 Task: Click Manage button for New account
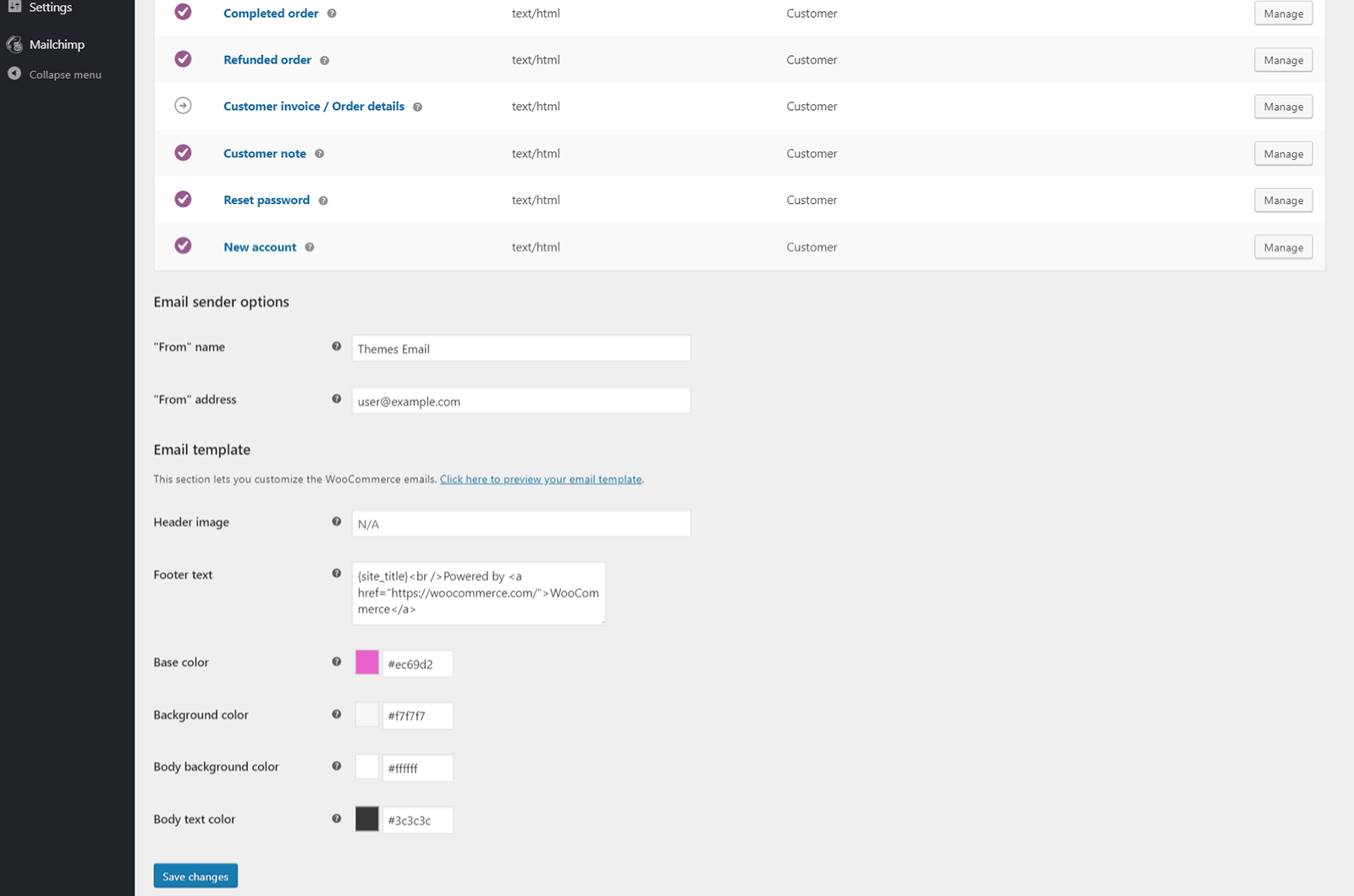point(1284,247)
